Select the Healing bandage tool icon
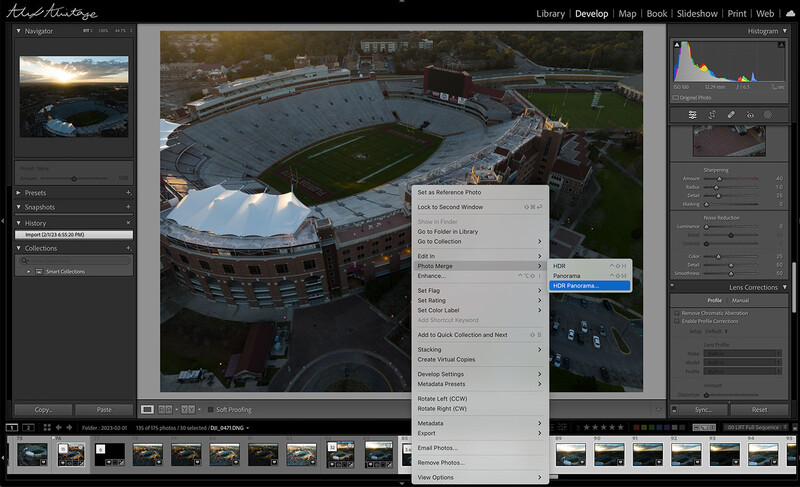 (731, 115)
